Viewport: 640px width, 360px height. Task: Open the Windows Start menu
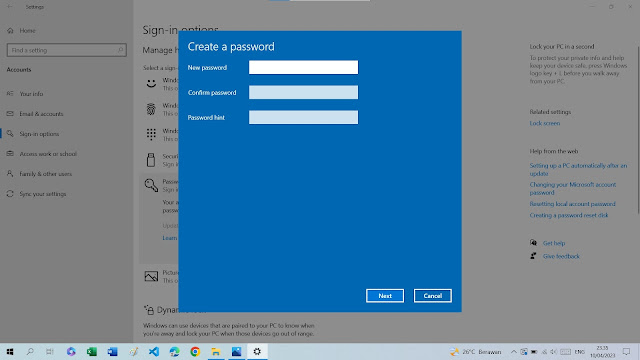click(10, 351)
